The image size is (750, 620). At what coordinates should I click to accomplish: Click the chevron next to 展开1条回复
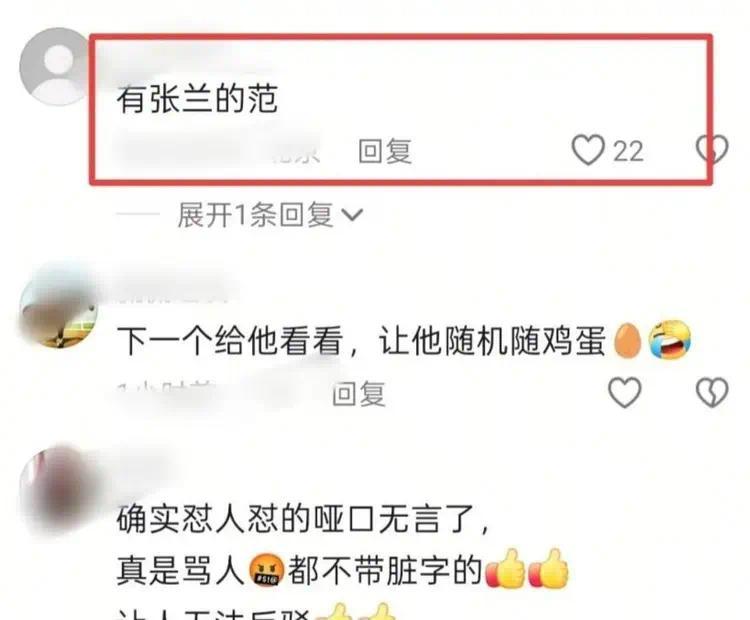[x=353, y=215]
